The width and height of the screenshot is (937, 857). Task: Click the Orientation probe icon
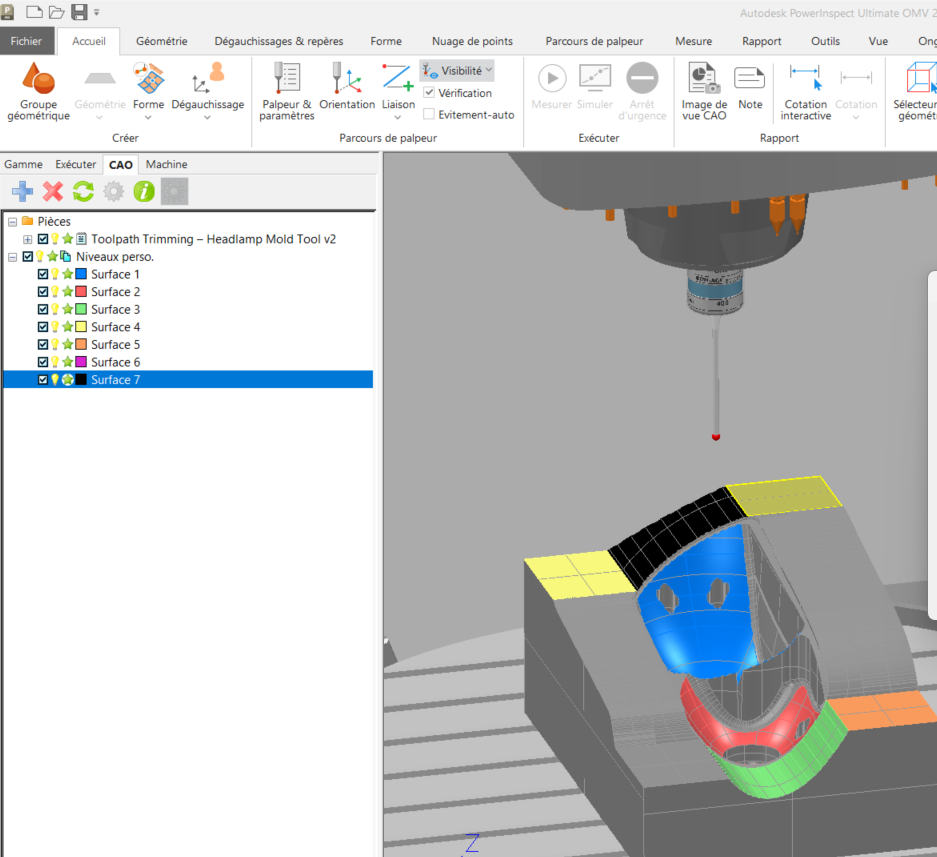(x=347, y=79)
